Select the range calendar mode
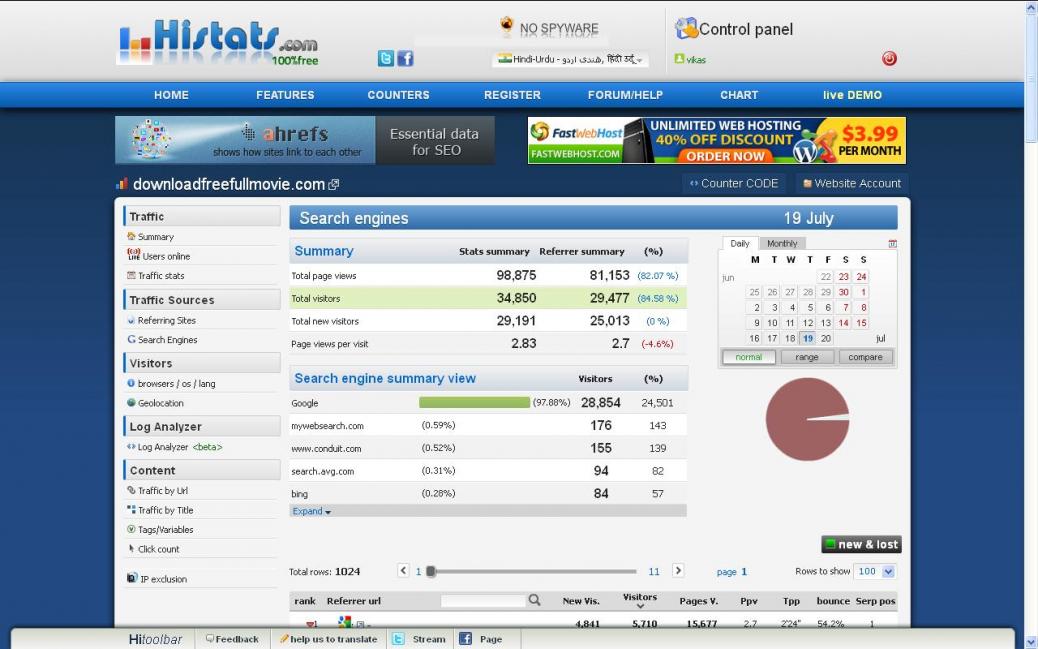The height and width of the screenshot is (649, 1038). pyautogui.click(x=806, y=357)
